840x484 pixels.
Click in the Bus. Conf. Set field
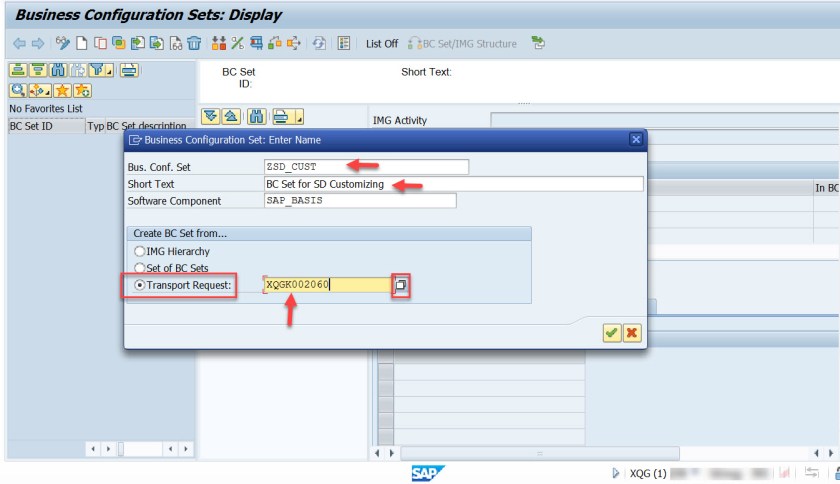[x=366, y=167]
